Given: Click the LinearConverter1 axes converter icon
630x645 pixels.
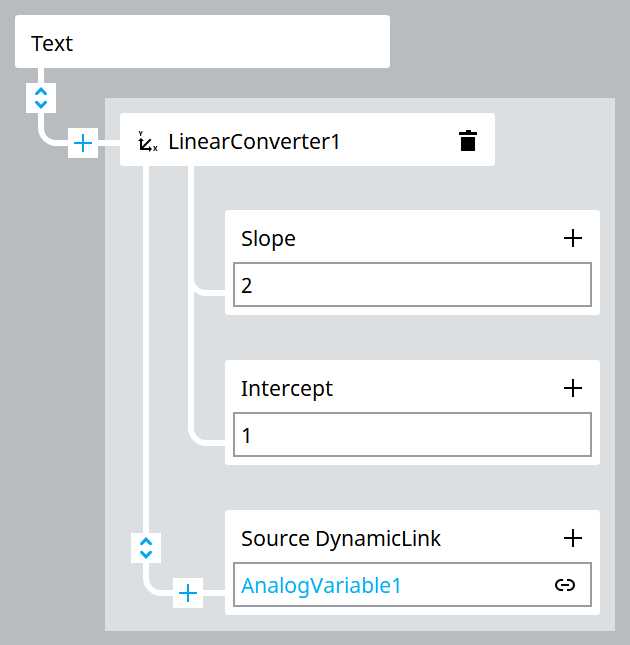Looking at the screenshot, I should (x=147, y=142).
